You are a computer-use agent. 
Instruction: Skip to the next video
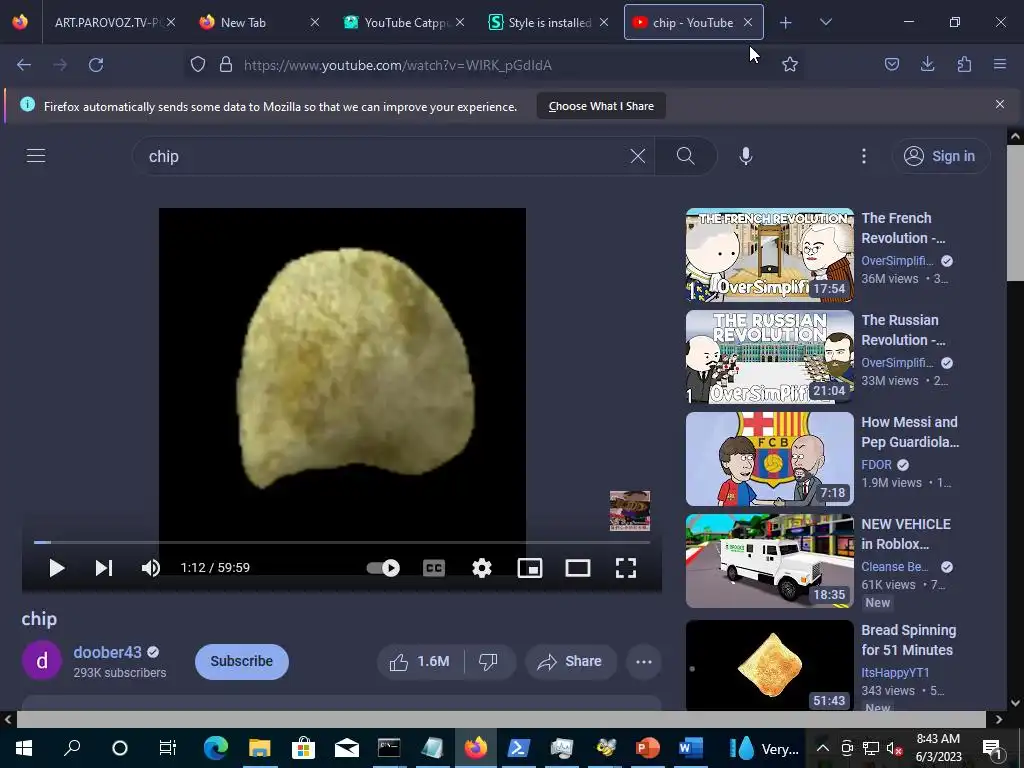click(x=104, y=568)
